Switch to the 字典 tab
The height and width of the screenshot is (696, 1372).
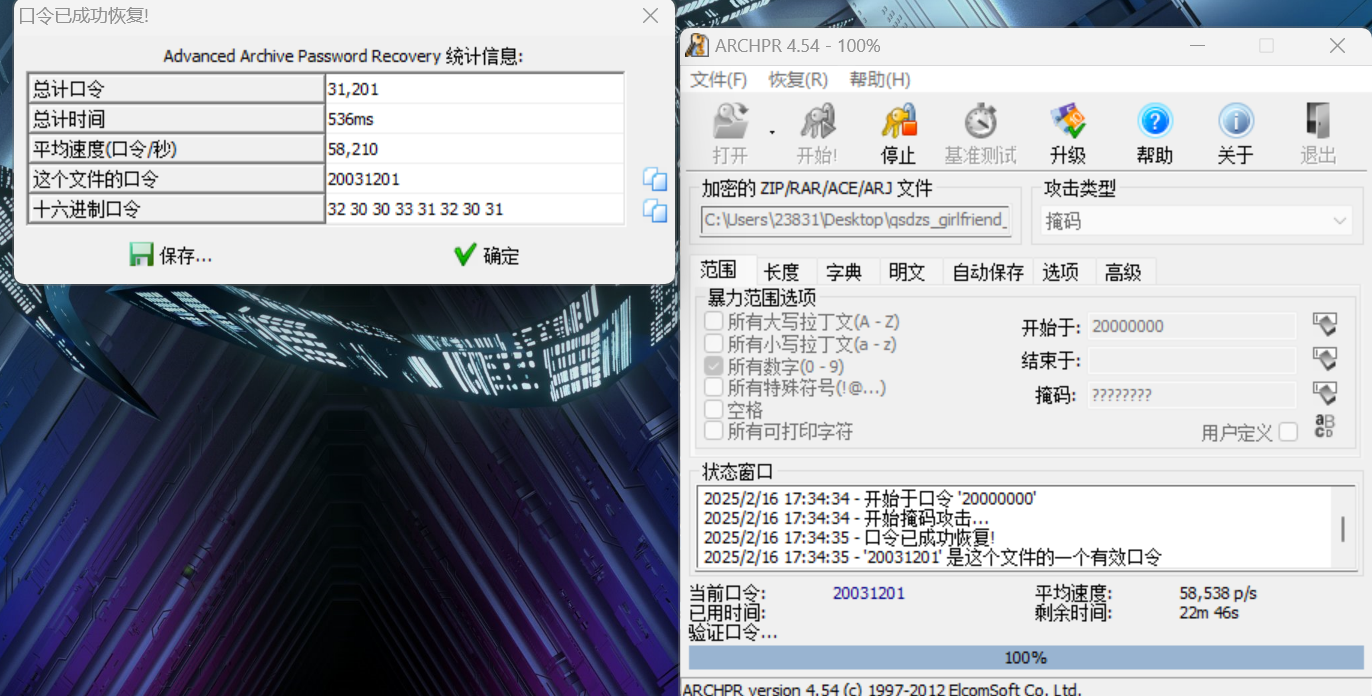tap(844, 272)
